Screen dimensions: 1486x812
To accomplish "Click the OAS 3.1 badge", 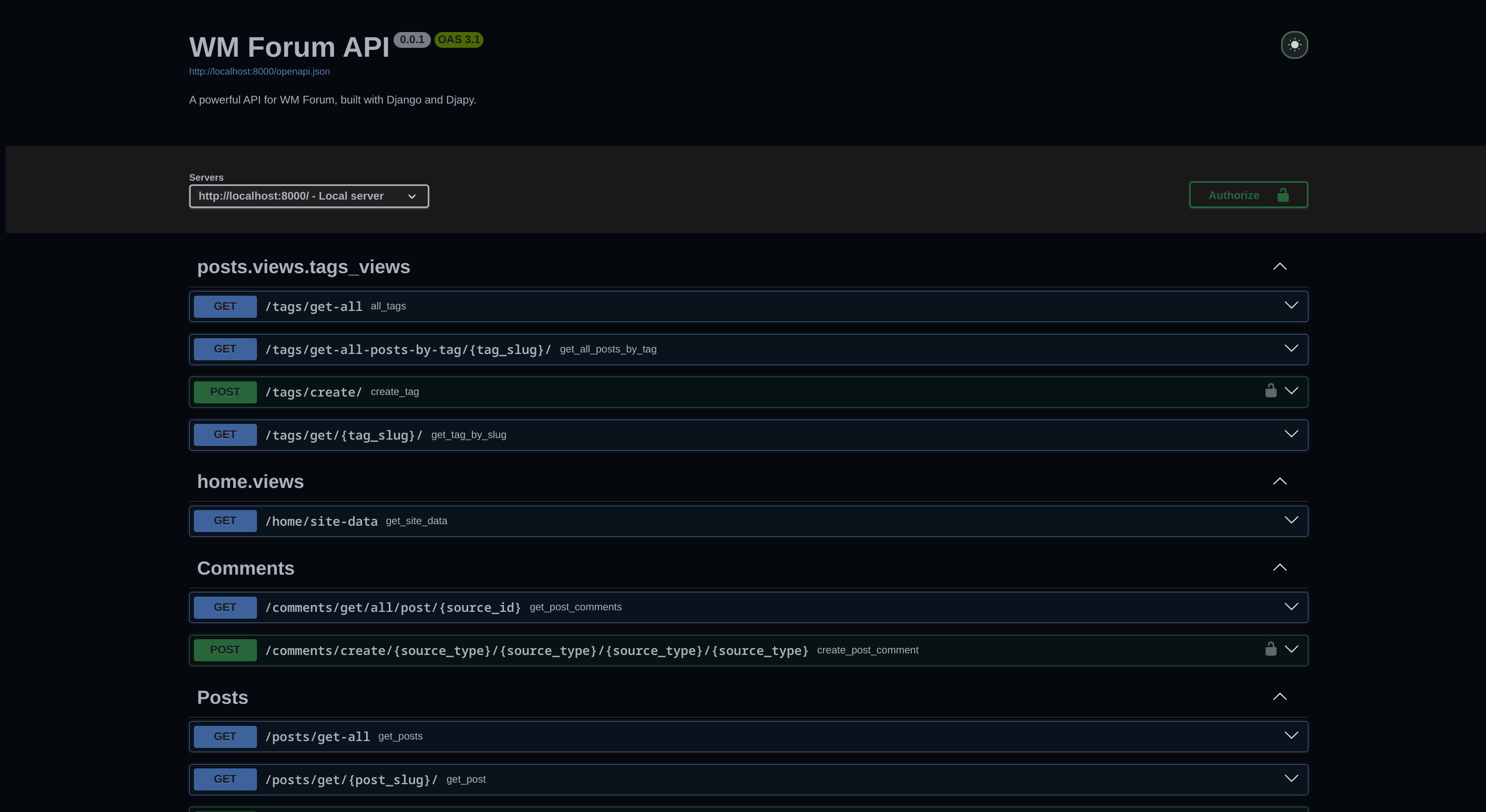I will [459, 40].
